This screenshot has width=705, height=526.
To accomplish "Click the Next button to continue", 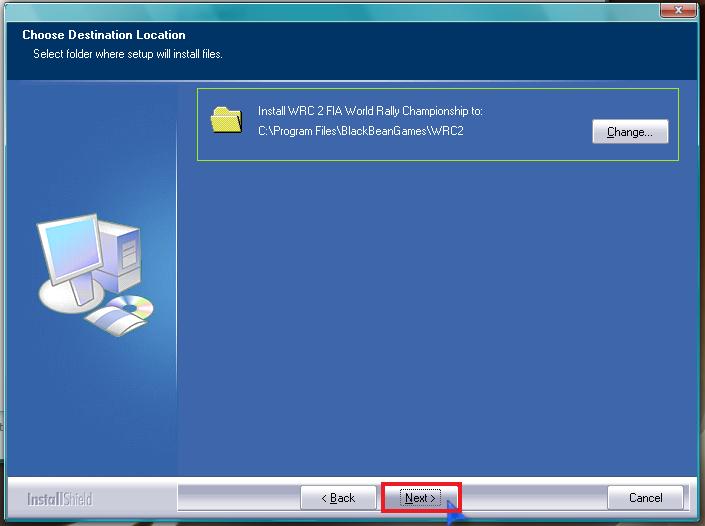I will point(420,498).
